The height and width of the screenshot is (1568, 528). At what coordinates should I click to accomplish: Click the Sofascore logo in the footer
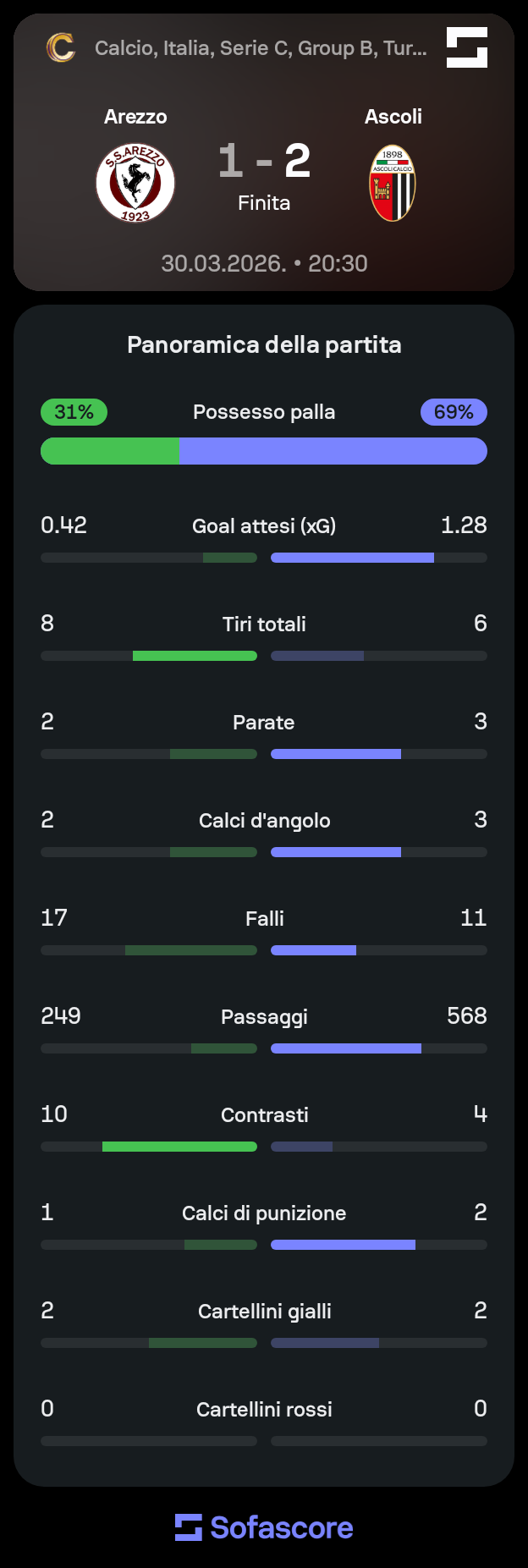(x=264, y=1527)
